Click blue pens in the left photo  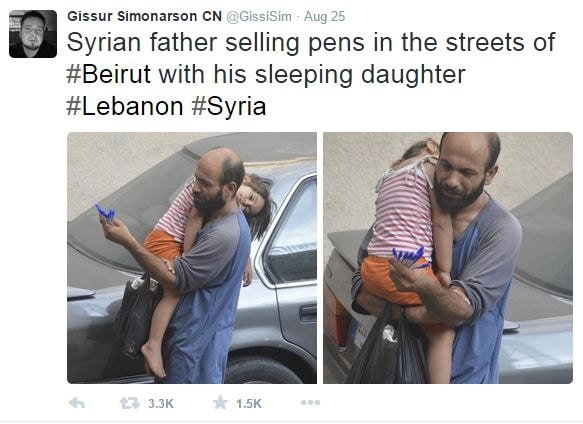pyautogui.click(x=105, y=214)
